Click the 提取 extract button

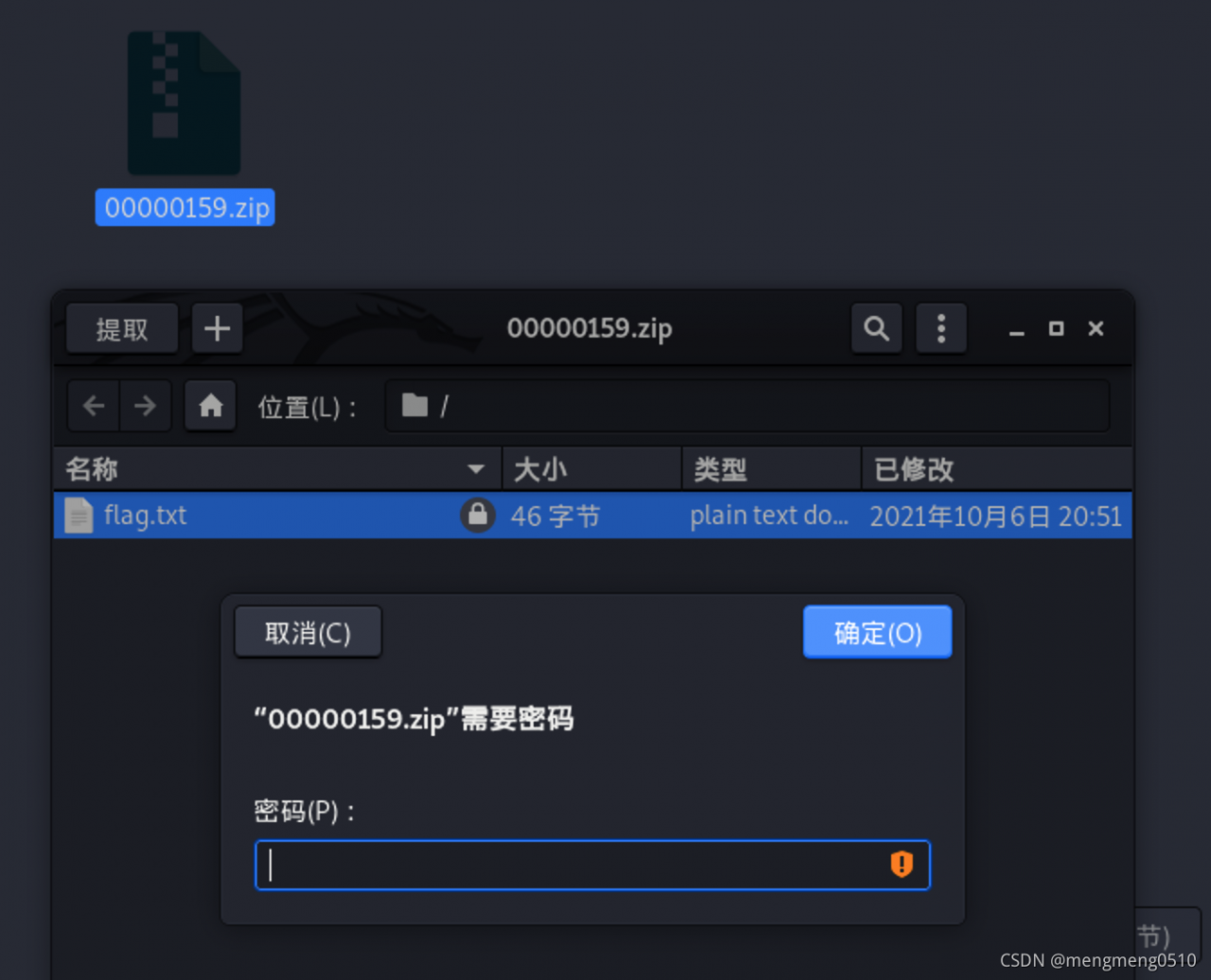pyautogui.click(x=121, y=328)
